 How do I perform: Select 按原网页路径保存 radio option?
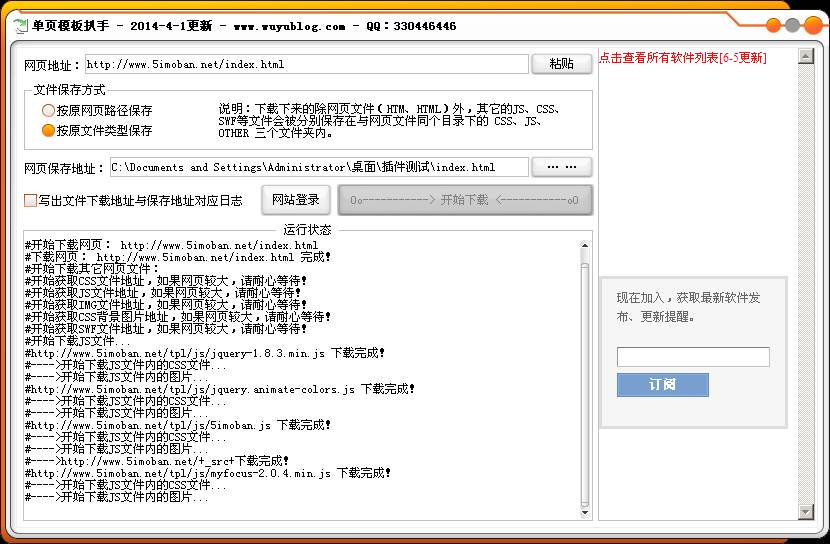[x=48, y=111]
